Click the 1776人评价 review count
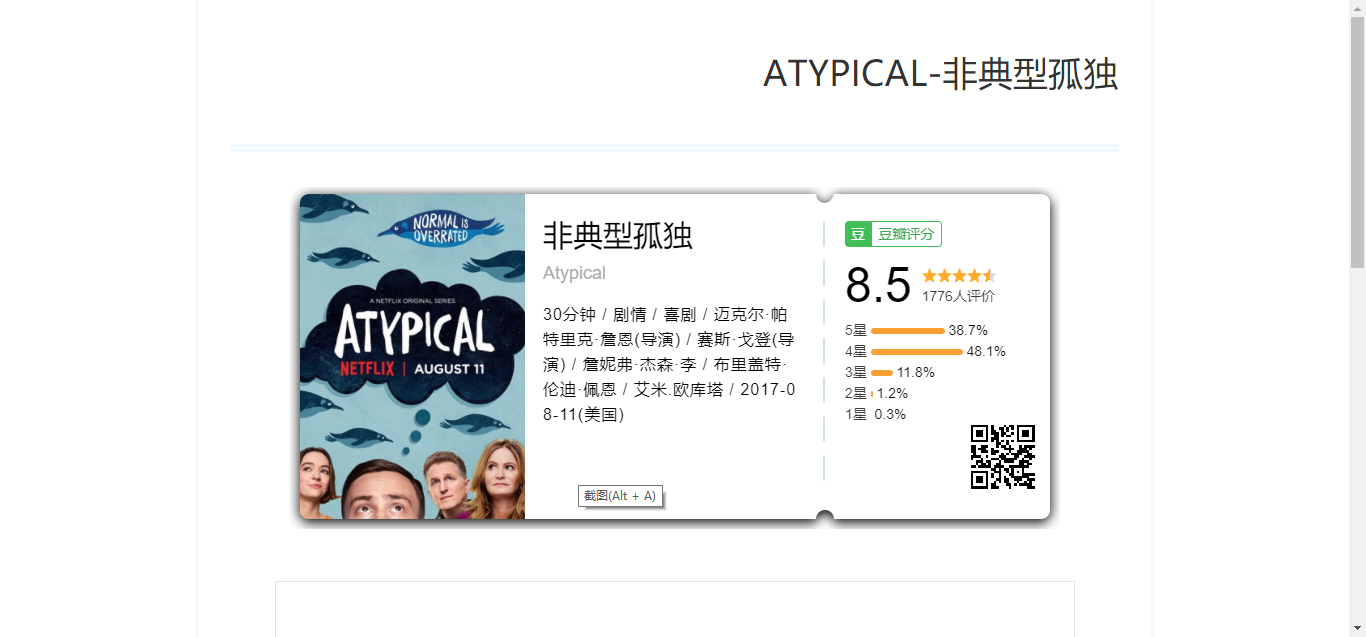 pyautogui.click(x=958, y=296)
